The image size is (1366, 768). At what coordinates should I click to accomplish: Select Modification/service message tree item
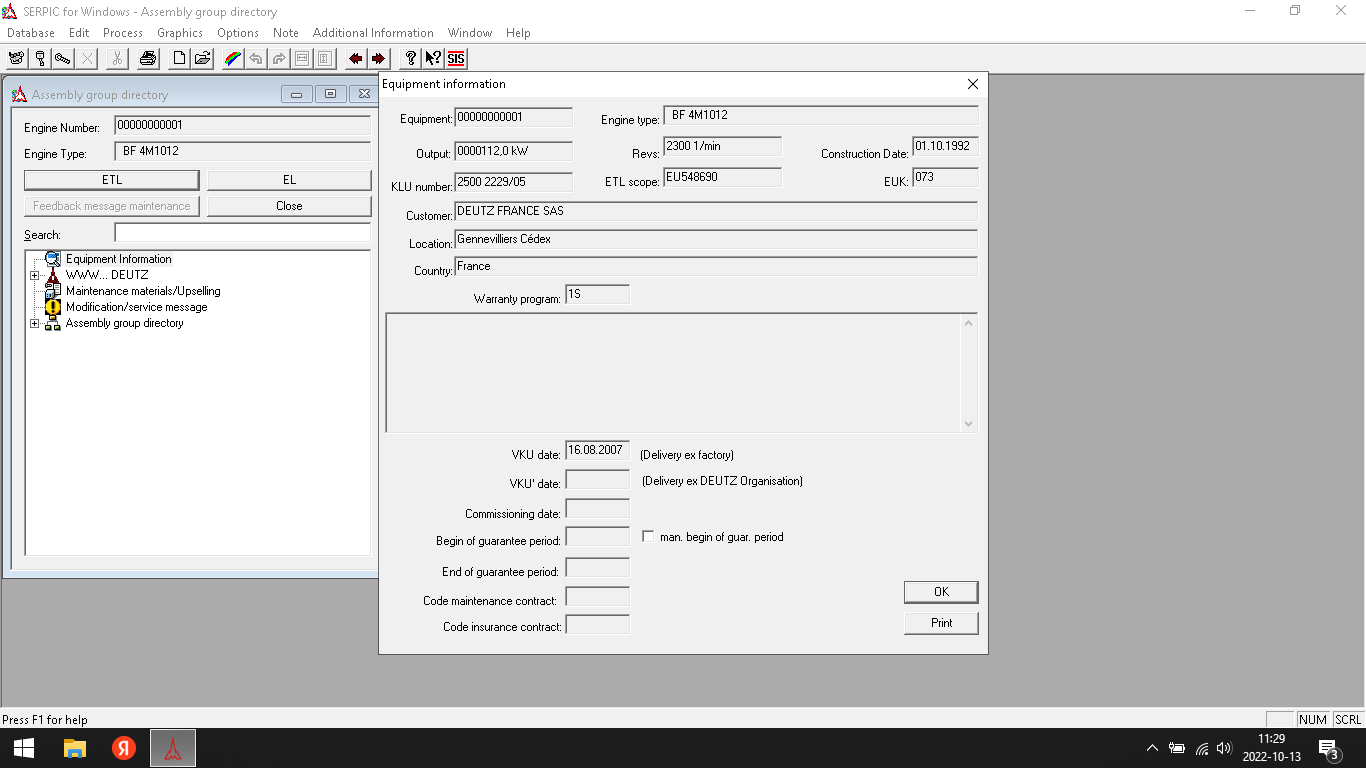click(x=136, y=307)
